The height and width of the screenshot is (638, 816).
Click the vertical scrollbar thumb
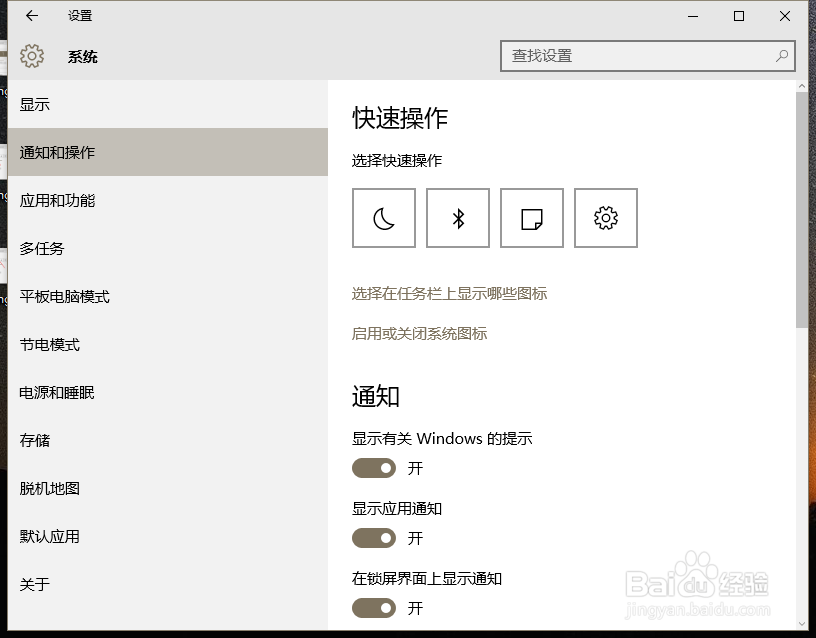(801, 210)
